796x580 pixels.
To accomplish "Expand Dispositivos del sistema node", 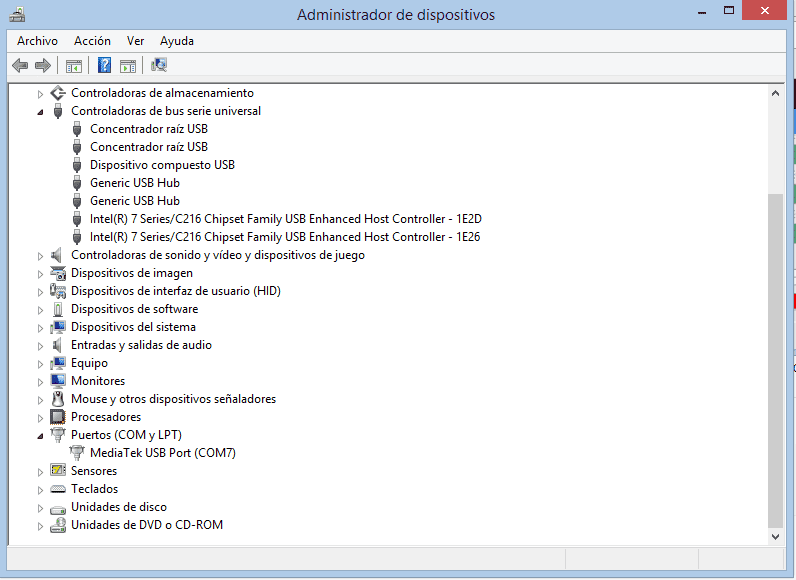I will tap(40, 328).
